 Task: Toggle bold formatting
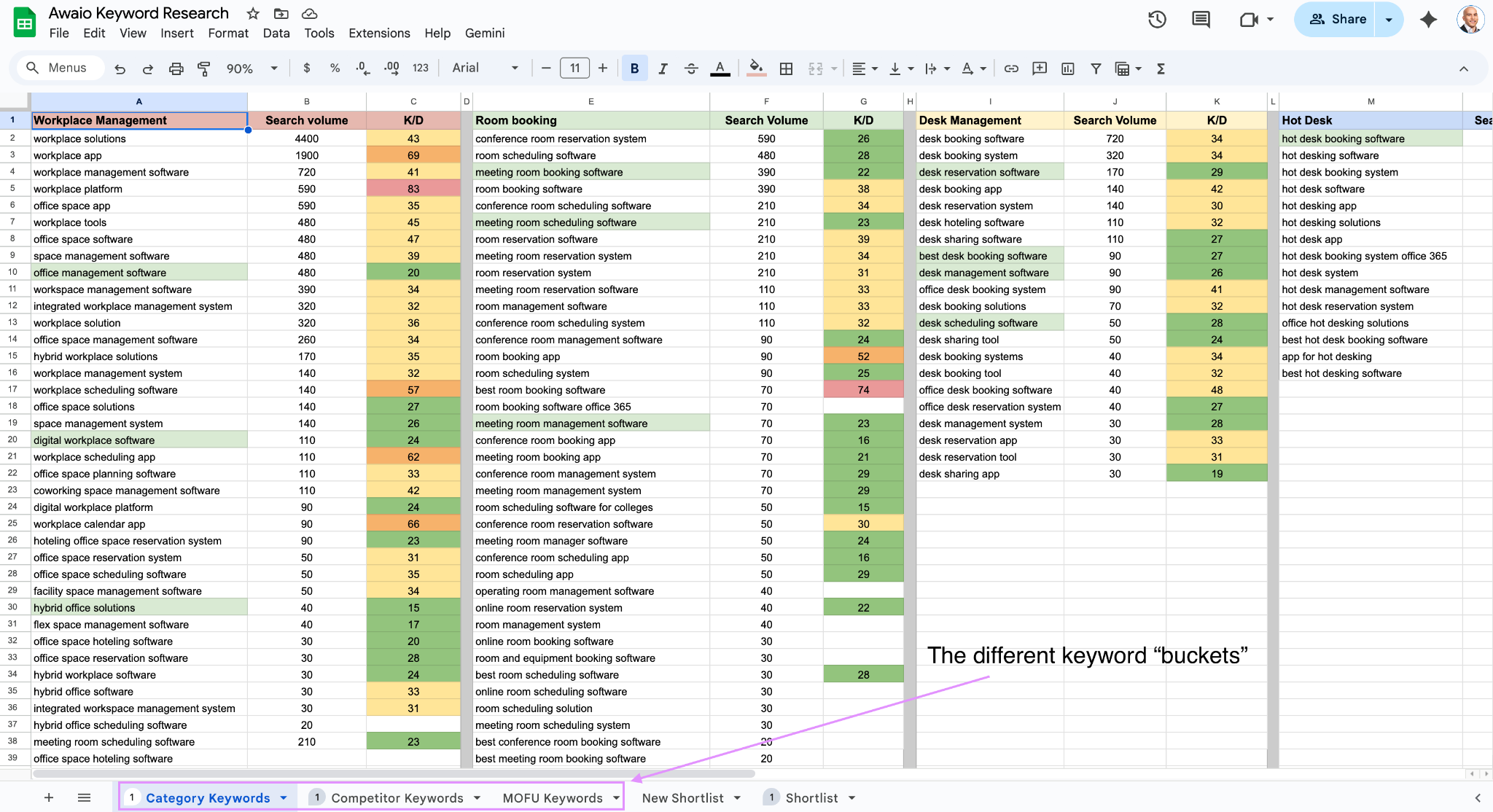click(634, 69)
